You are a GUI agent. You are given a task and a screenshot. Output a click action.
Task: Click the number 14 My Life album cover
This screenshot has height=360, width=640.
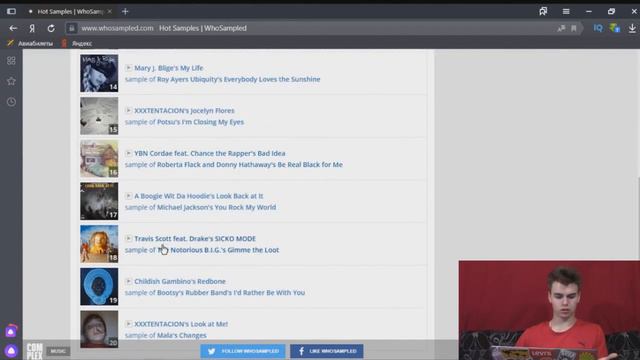coord(99,73)
